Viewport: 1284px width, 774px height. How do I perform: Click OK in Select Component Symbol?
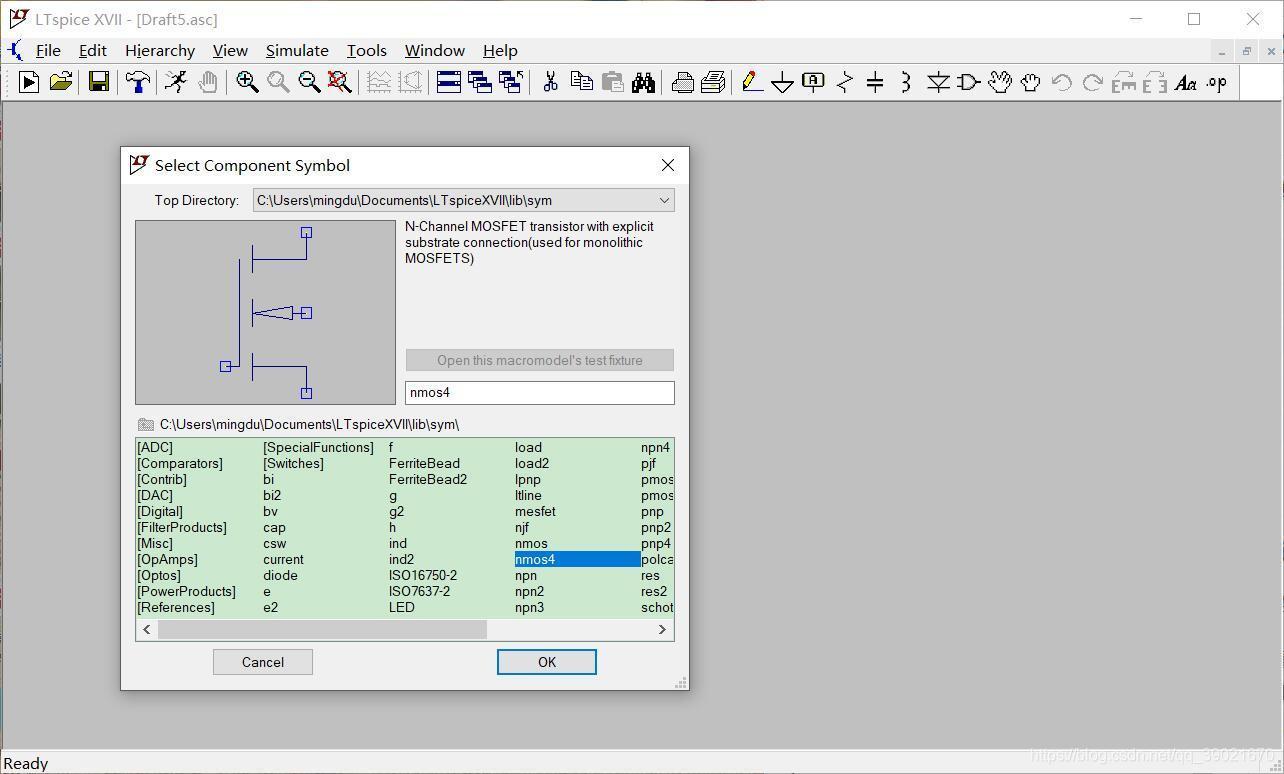pyautogui.click(x=547, y=662)
